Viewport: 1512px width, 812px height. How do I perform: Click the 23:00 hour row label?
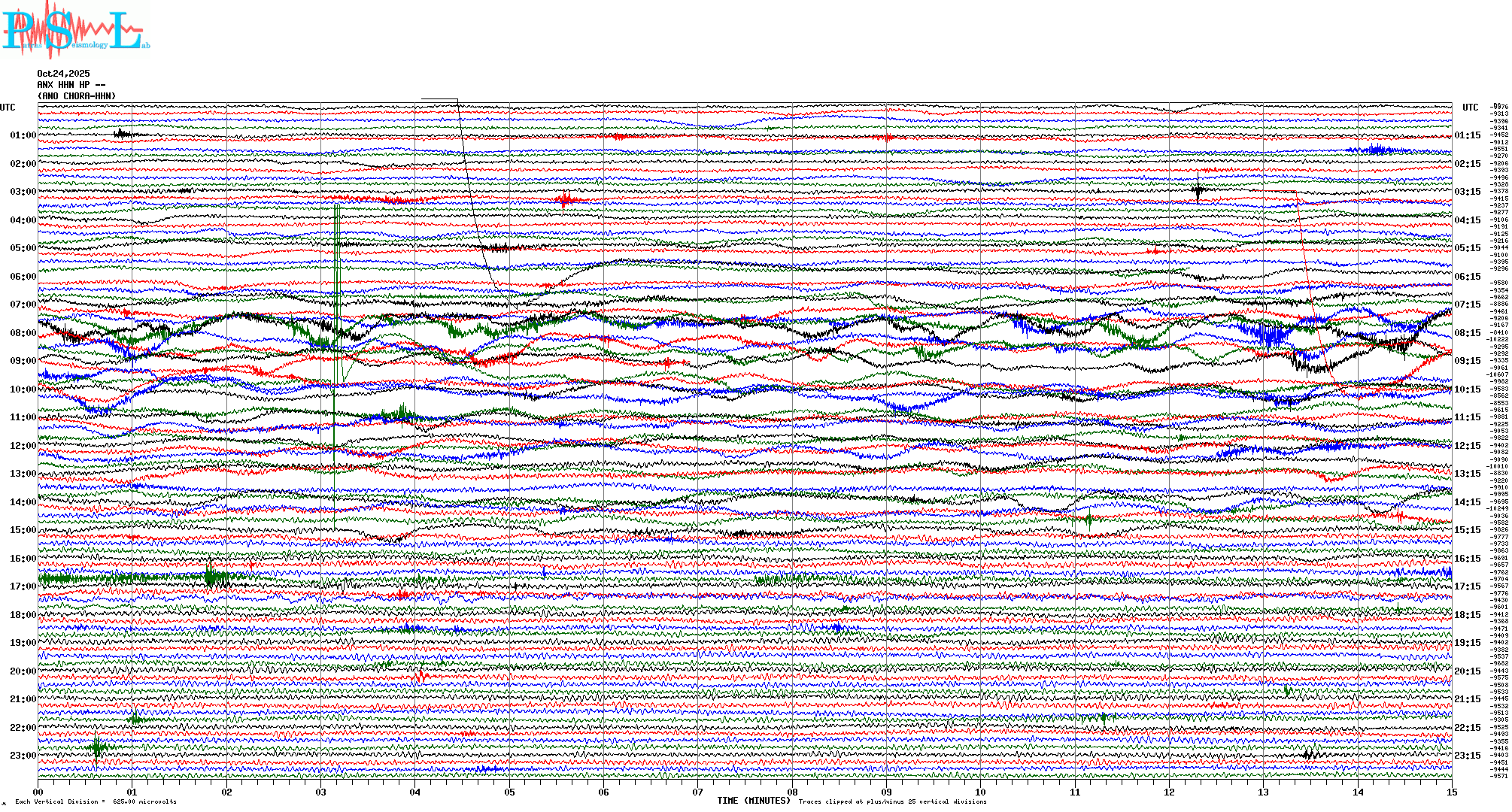[23, 756]
